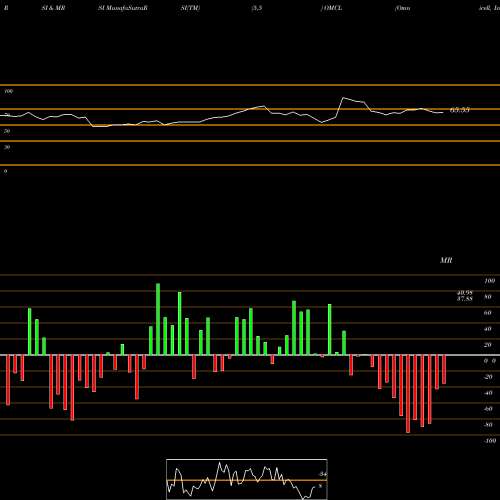Click the -40 label on MR axis

(488, 393)
